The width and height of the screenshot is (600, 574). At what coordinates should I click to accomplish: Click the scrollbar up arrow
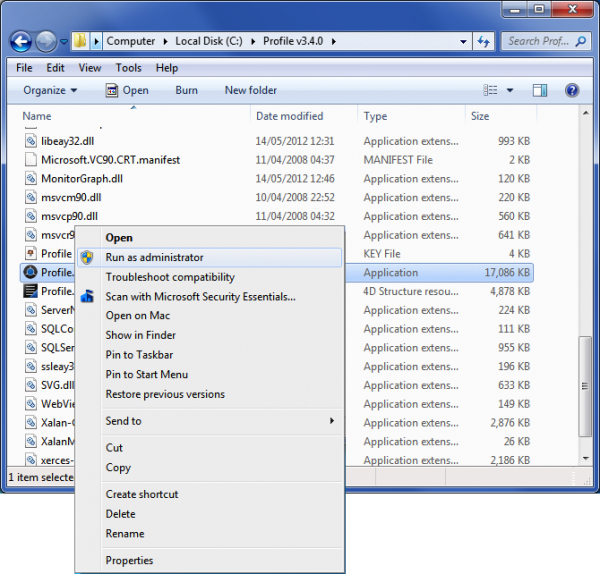click(585, 113)
